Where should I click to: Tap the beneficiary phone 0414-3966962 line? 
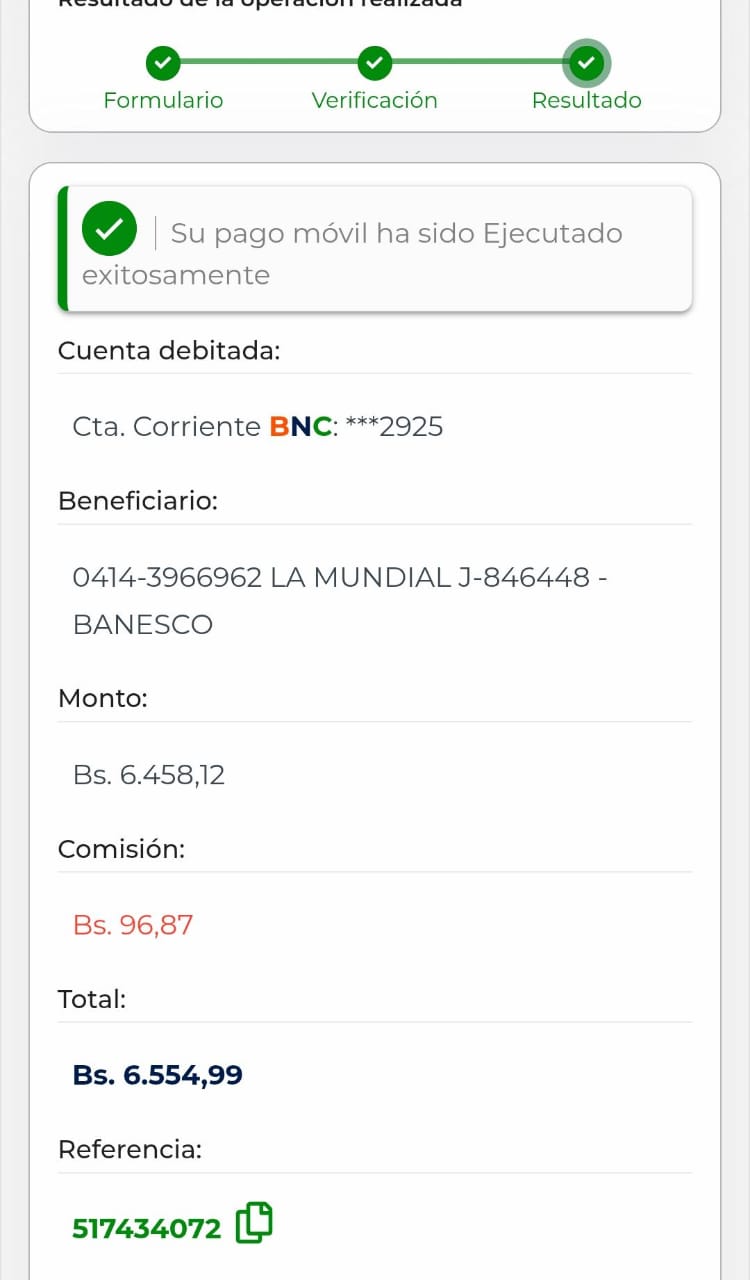pos(167,577)
